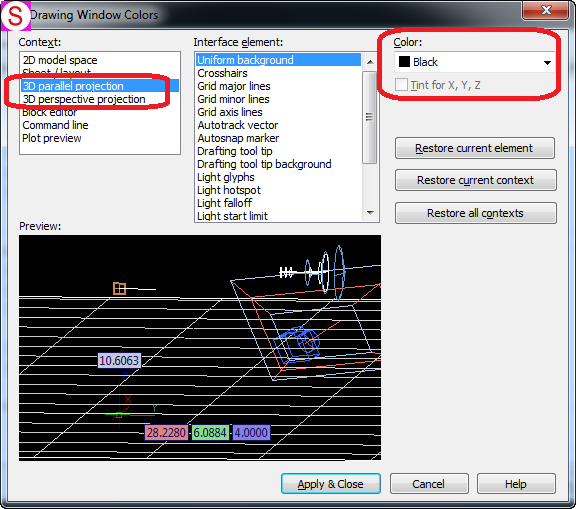This screenshot has height=509, width=576.
Task: Select Command line context
Action: pyautogui.click(x=100, y=125)
